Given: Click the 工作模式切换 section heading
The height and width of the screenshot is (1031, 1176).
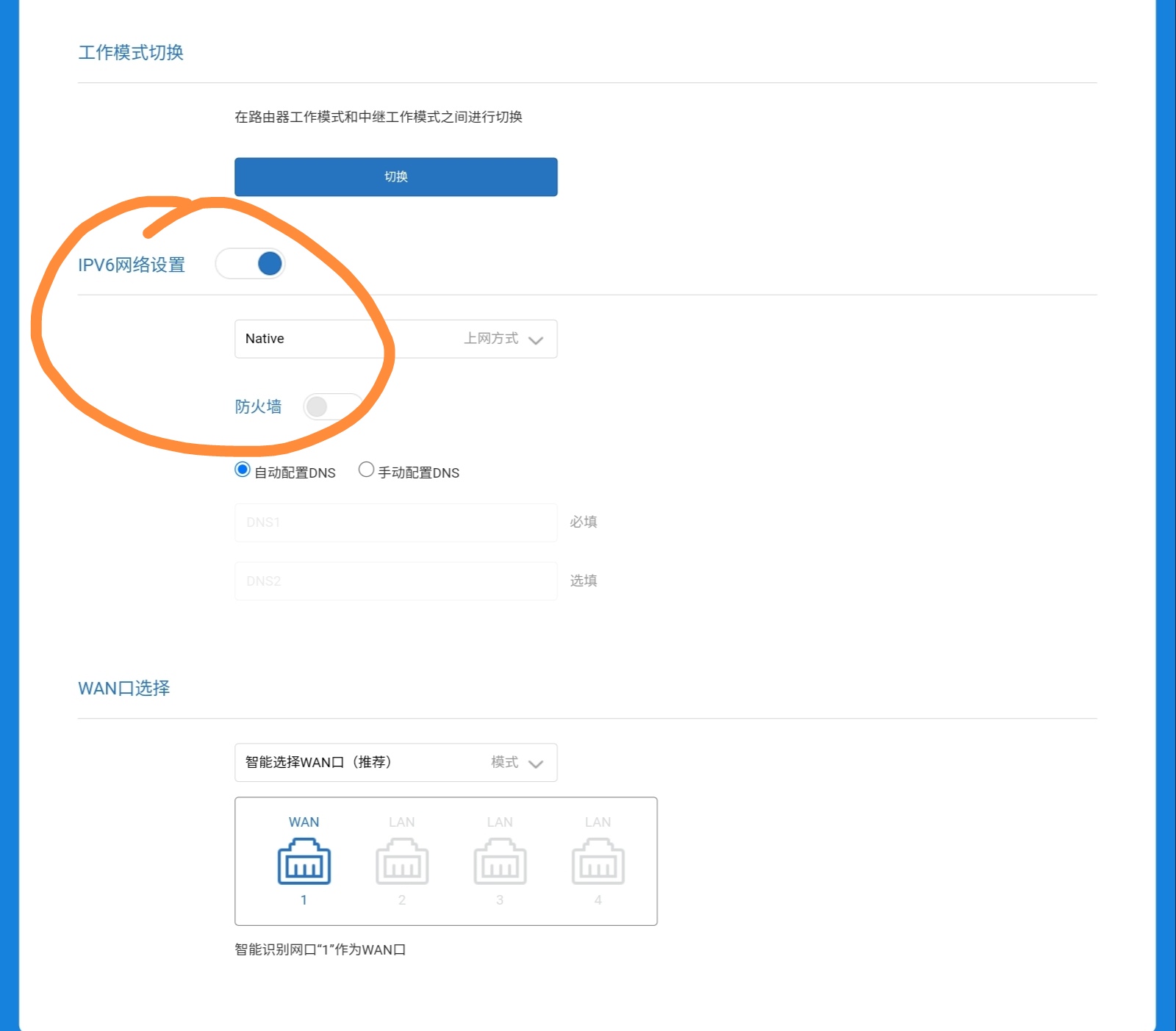Looking at the screenshot, I should [131, 53].
